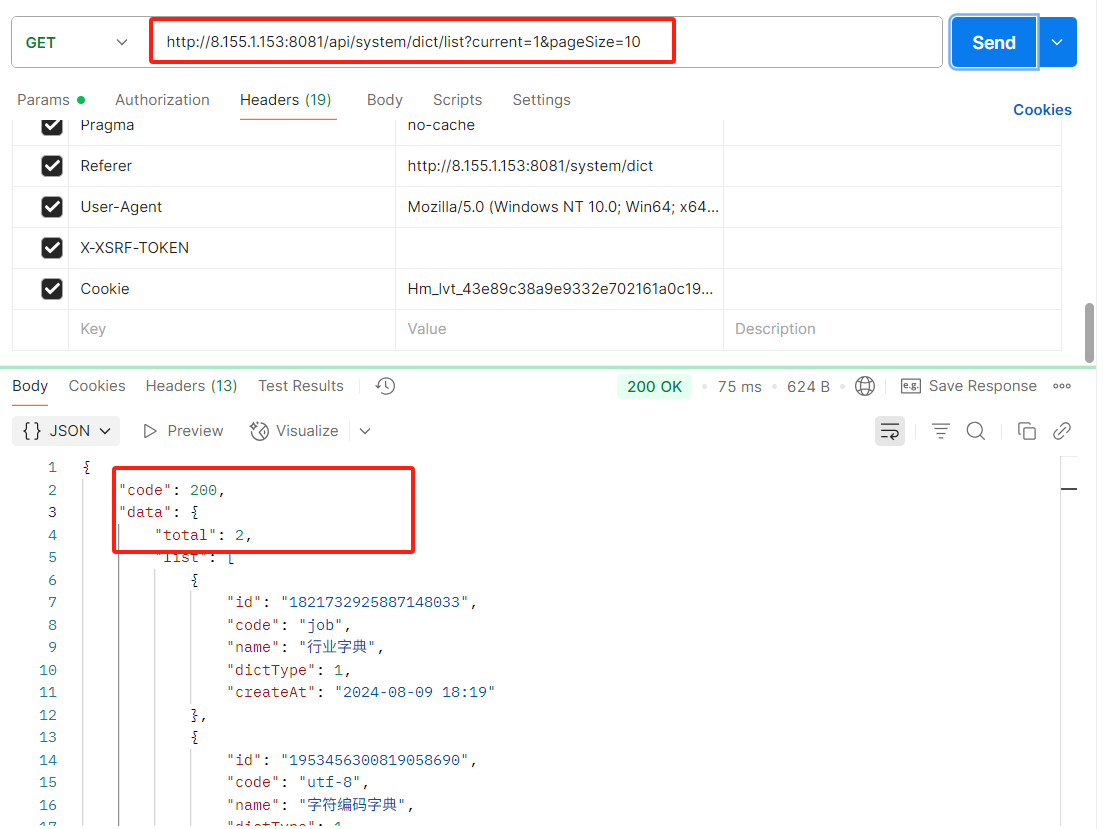Click the filter response icon

point(940,431)
